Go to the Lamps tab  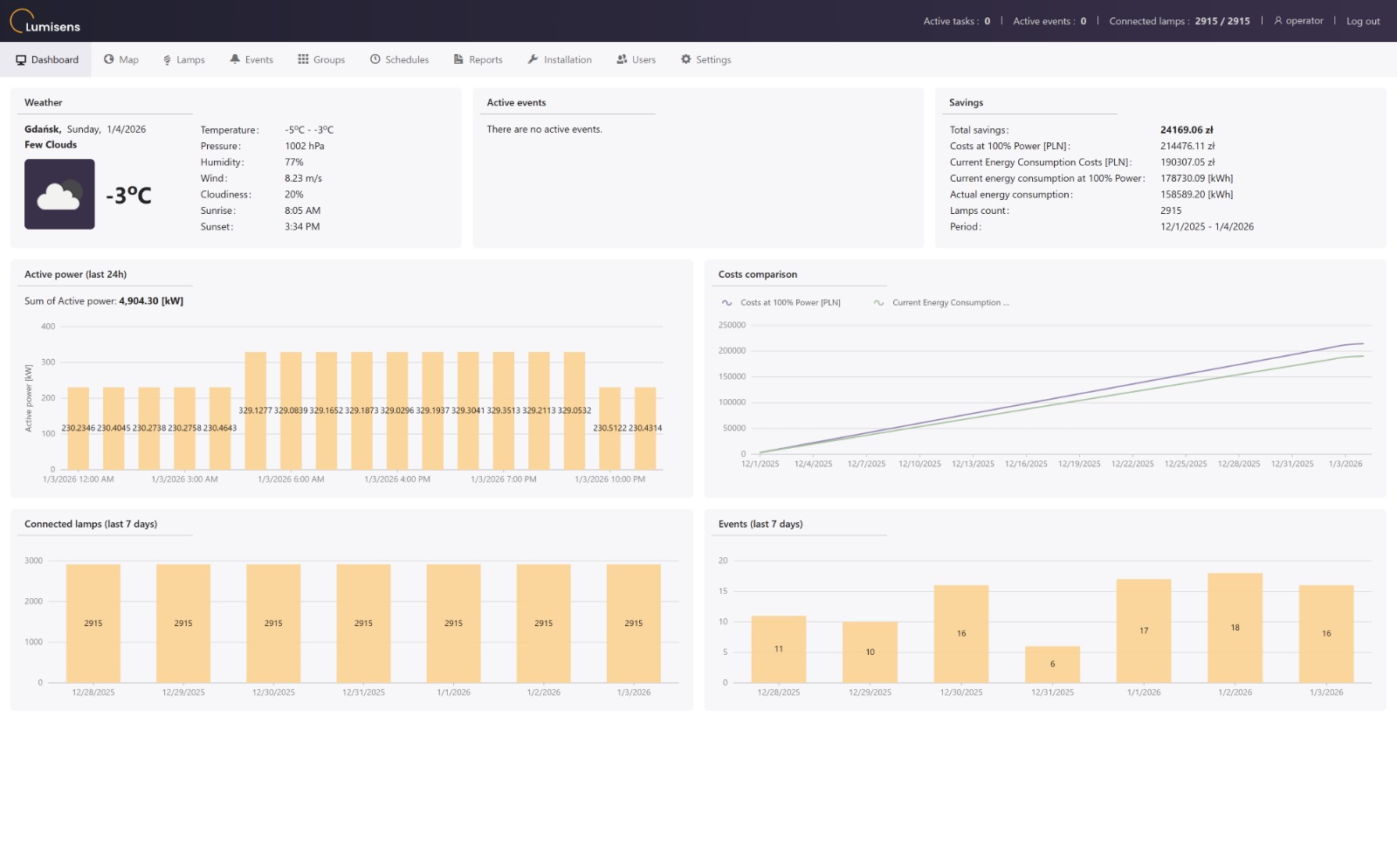click(x=183, y=59)
